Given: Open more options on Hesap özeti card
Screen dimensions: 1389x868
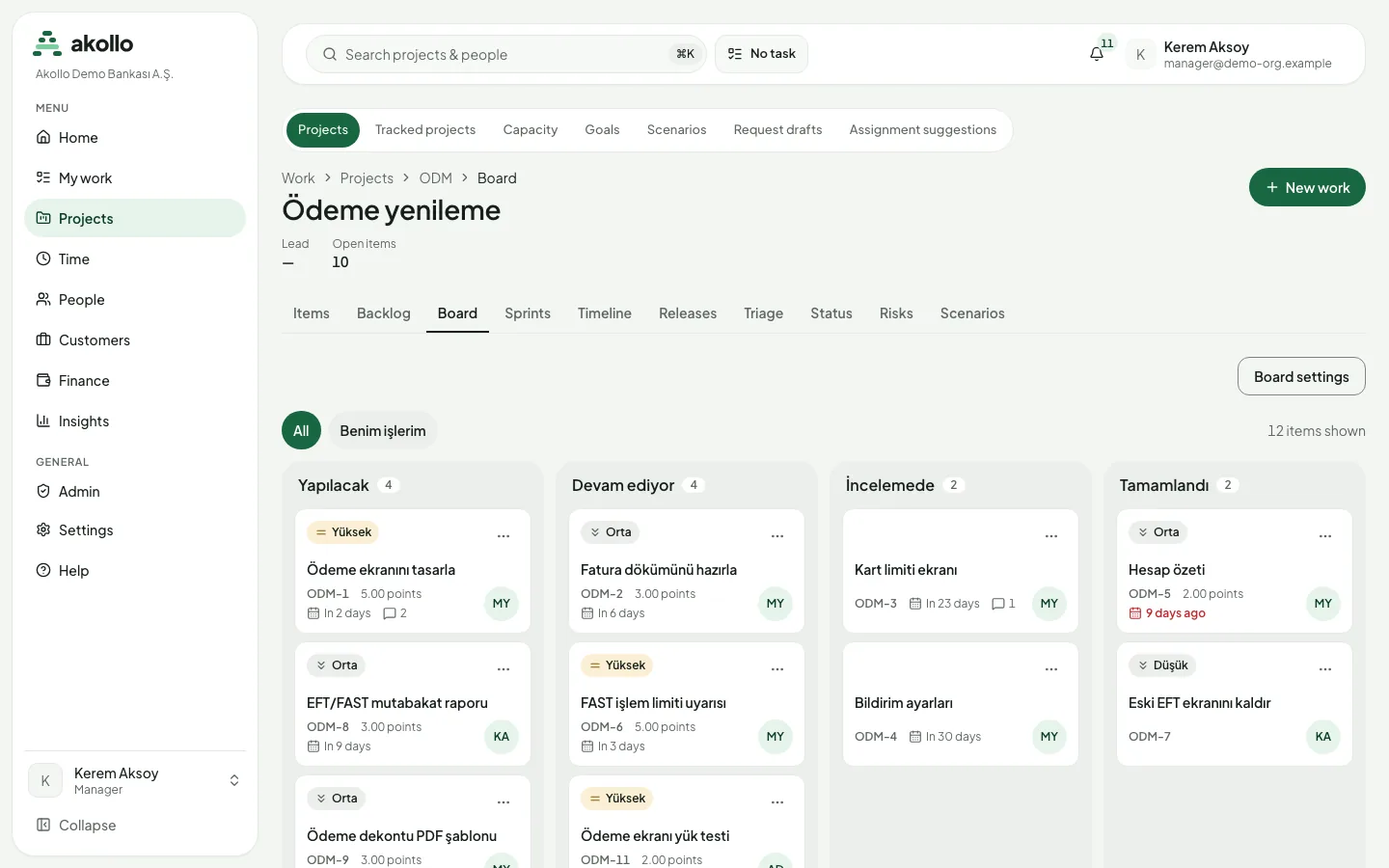Looking at the screenshot, I should pyautogui.click(x=1325, y=536).
